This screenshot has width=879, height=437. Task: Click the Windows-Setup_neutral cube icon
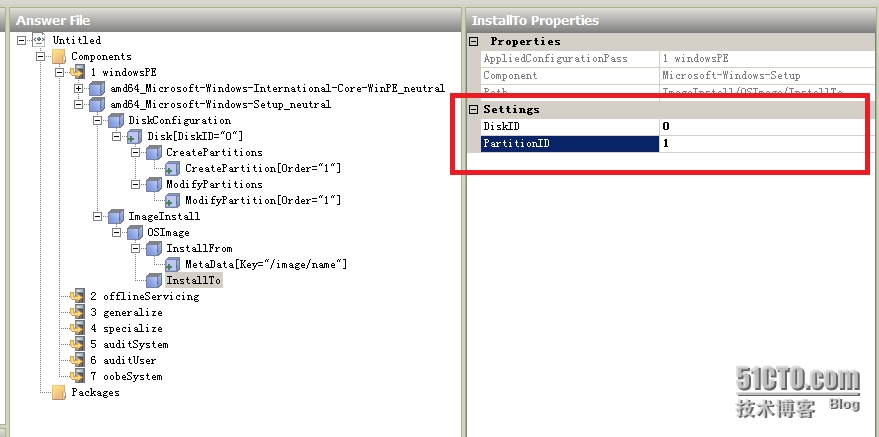pyautogui.click(x=97, y=105)
